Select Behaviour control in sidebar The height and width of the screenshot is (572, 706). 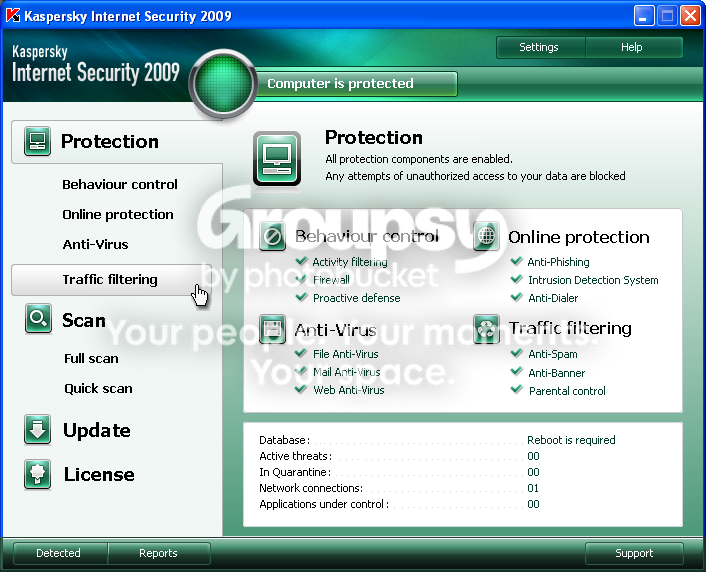pyautogui.click(x=120, y=184)
